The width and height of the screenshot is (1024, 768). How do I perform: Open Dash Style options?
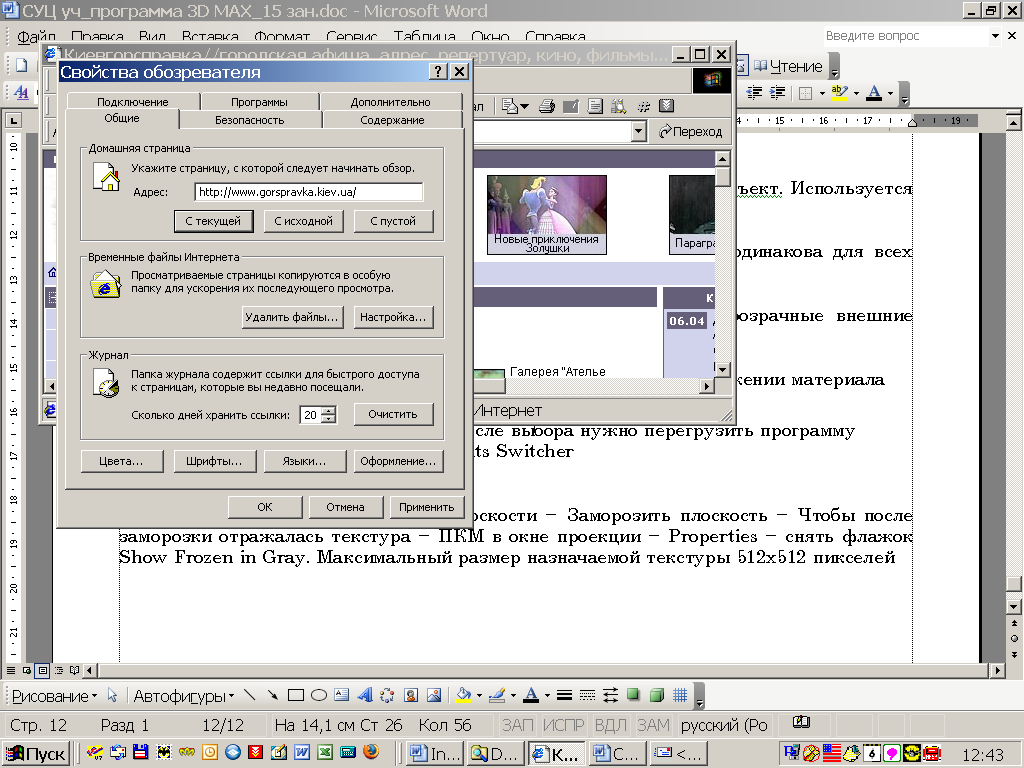(x=587, y=696)
